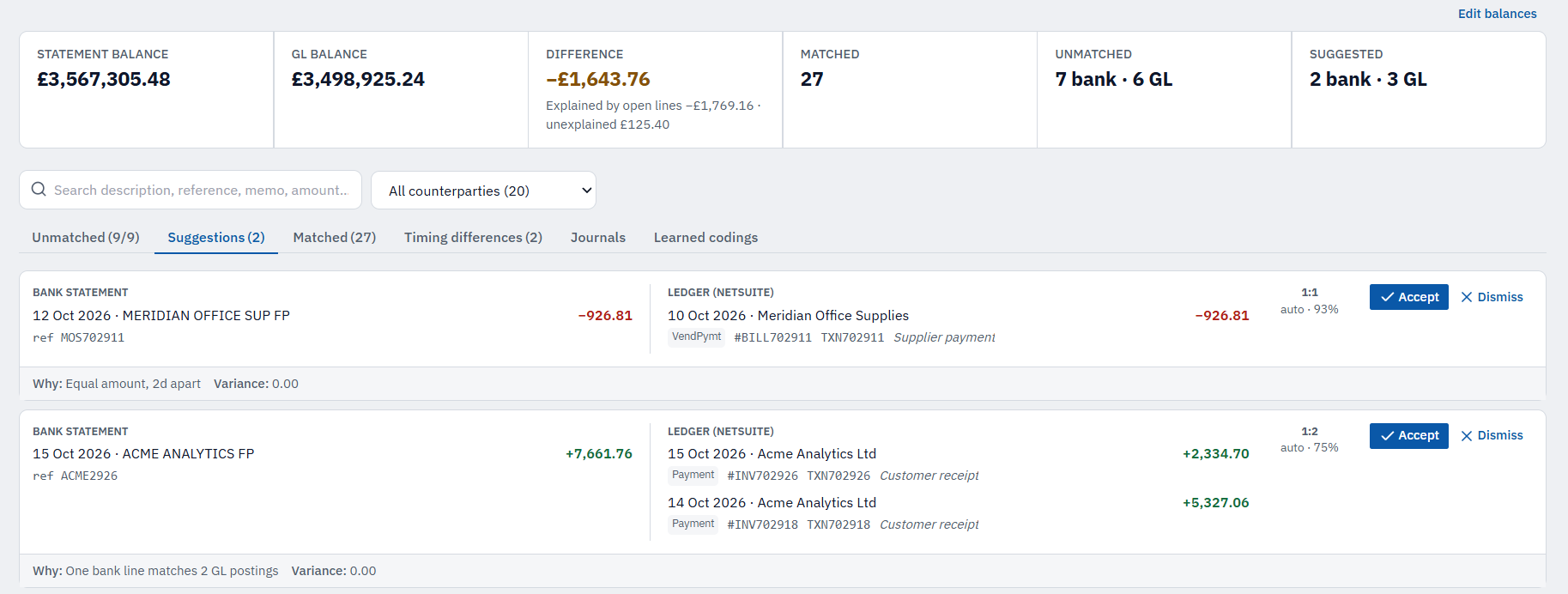Open the Timing differences (2) tab
The image size is (1568, 594).
[x=473, y=238]
